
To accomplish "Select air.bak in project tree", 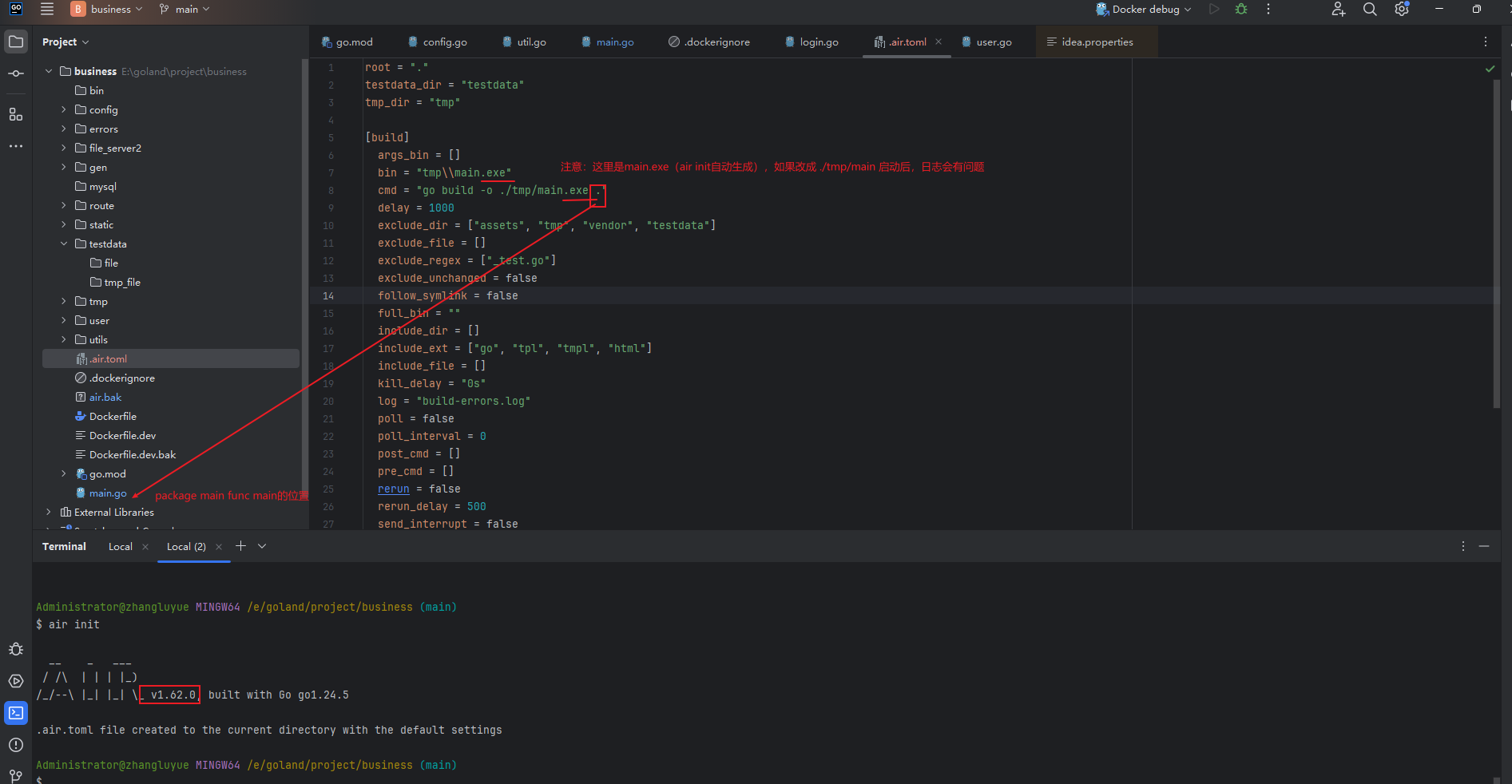I will (105, 397).
